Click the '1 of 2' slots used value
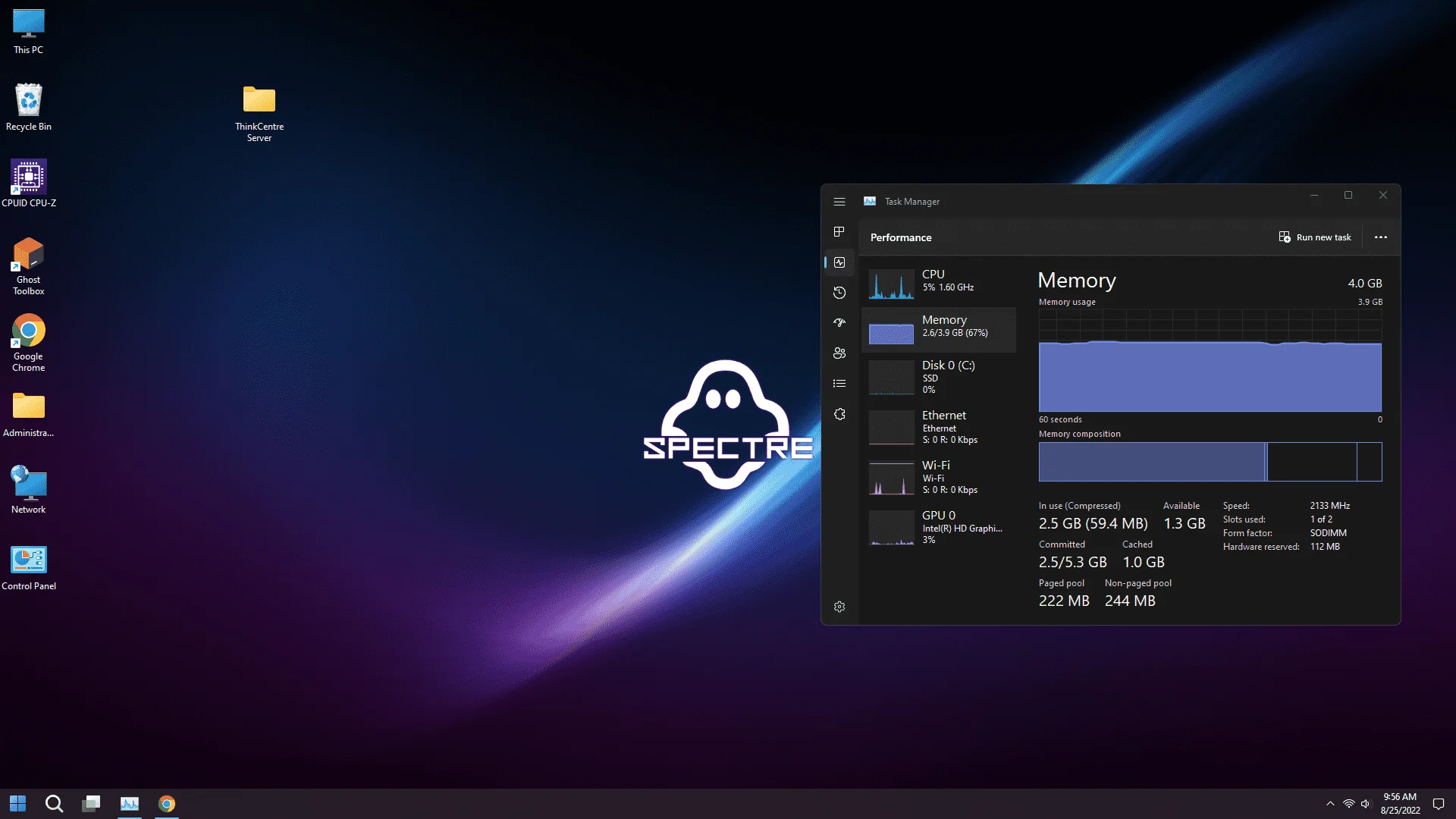Viewport: 1456px width, 819px height. [1321, 519]
